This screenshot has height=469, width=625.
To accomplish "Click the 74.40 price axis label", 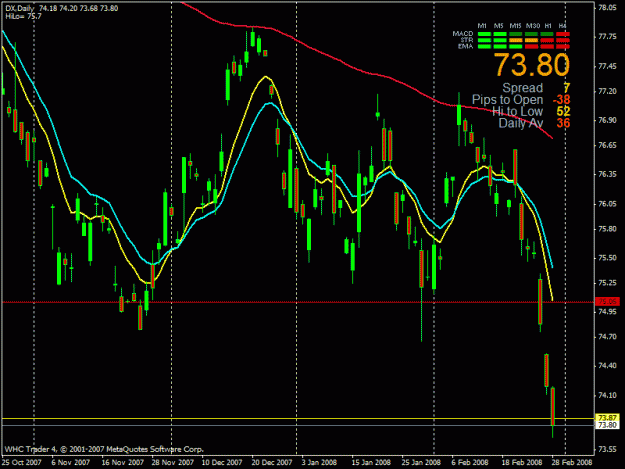I will click(x=607, y=366).
